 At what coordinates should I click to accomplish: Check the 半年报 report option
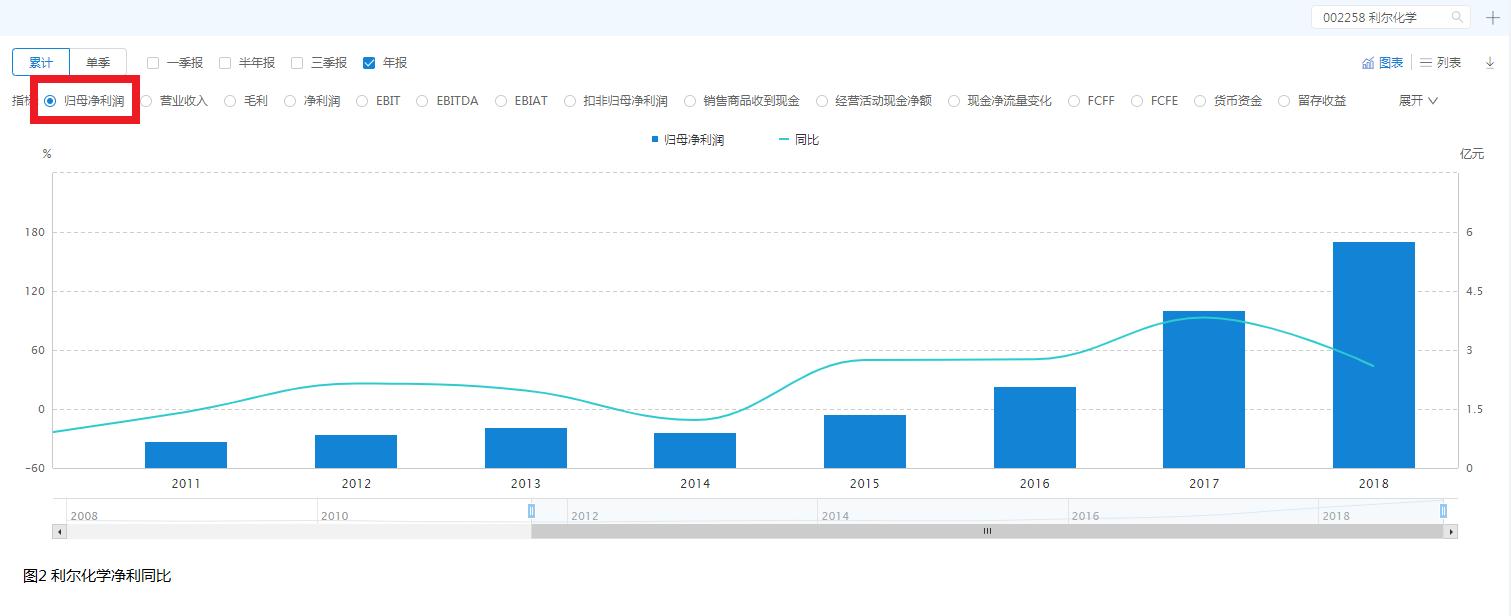[225, 63]
